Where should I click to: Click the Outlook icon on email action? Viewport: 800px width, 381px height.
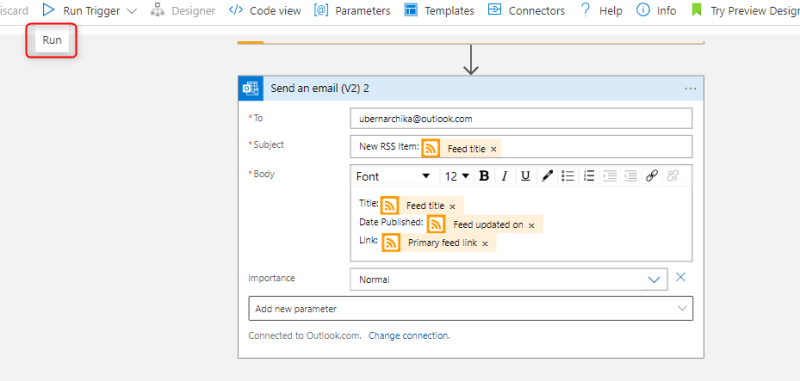point(251,88)
